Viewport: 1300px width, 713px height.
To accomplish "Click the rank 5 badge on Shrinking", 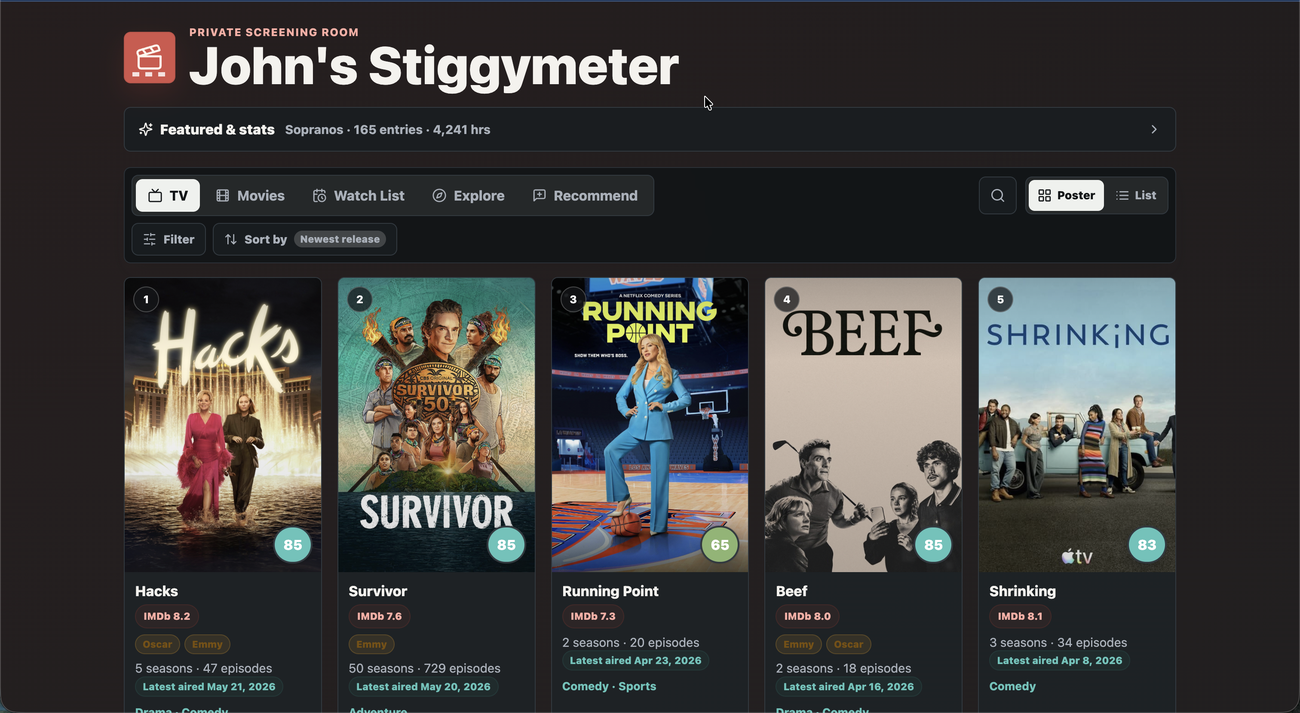I will coord(1000,299).
